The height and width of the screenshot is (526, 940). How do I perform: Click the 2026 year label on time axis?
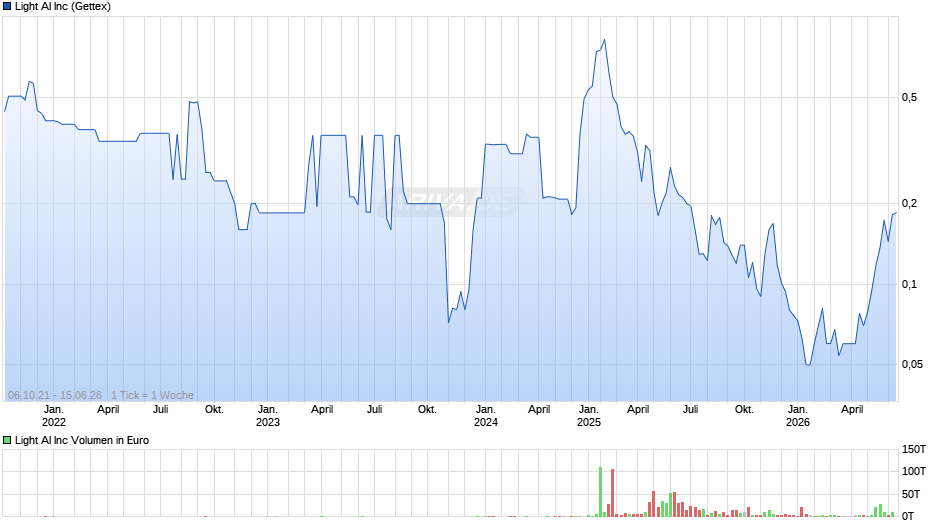pos(797,422)
